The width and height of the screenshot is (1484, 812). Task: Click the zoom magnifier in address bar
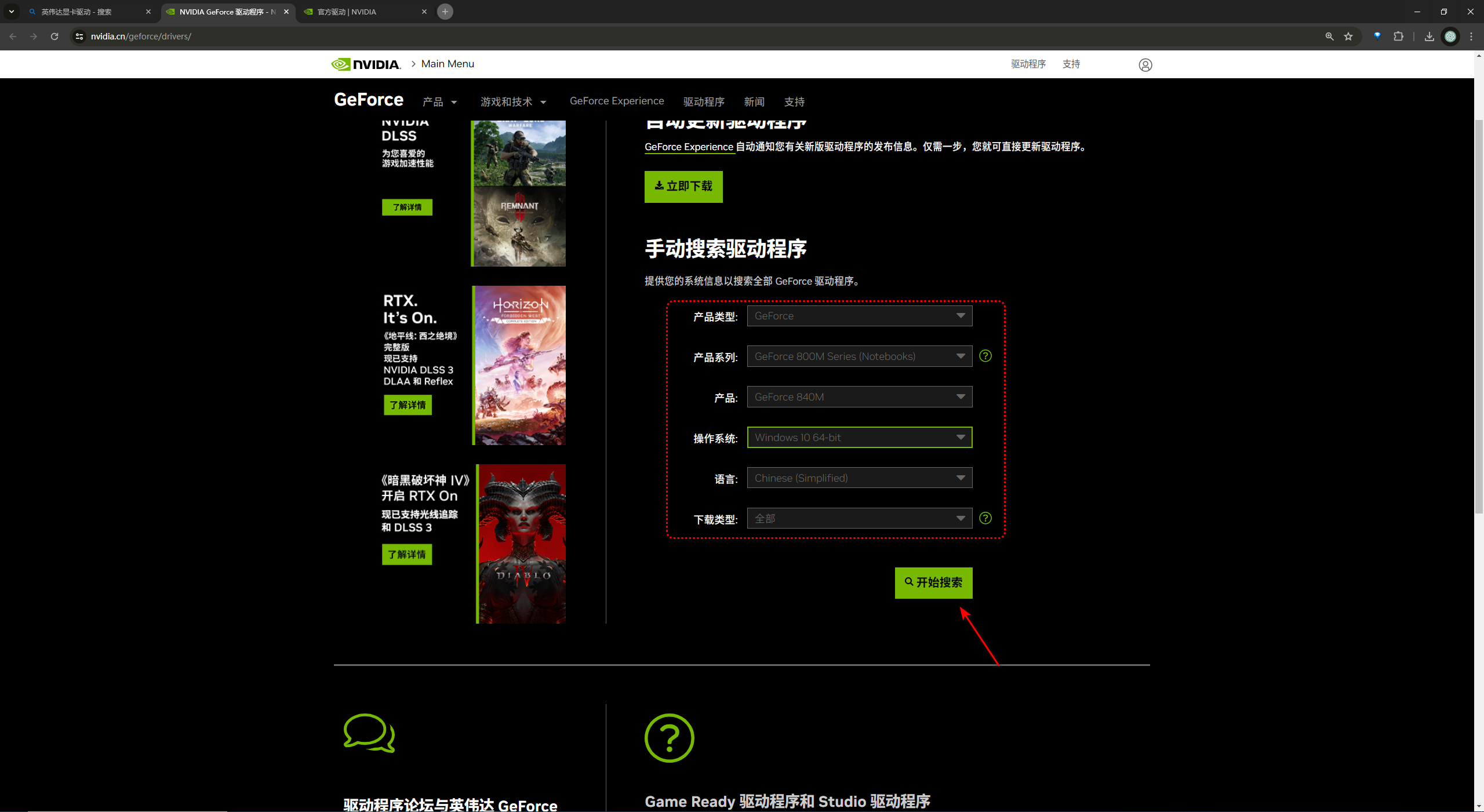[x=1329, y=37]
